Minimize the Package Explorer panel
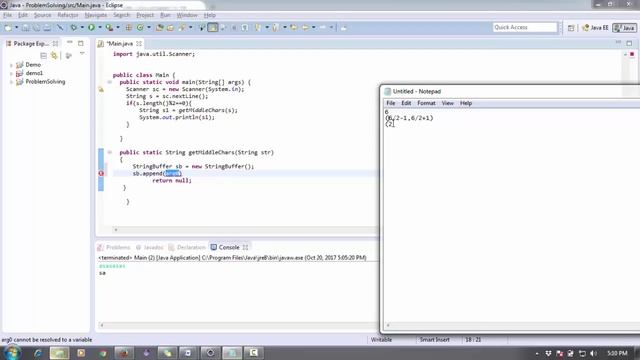The height and width of the screenshot is (360, 640). pos(70,42)
